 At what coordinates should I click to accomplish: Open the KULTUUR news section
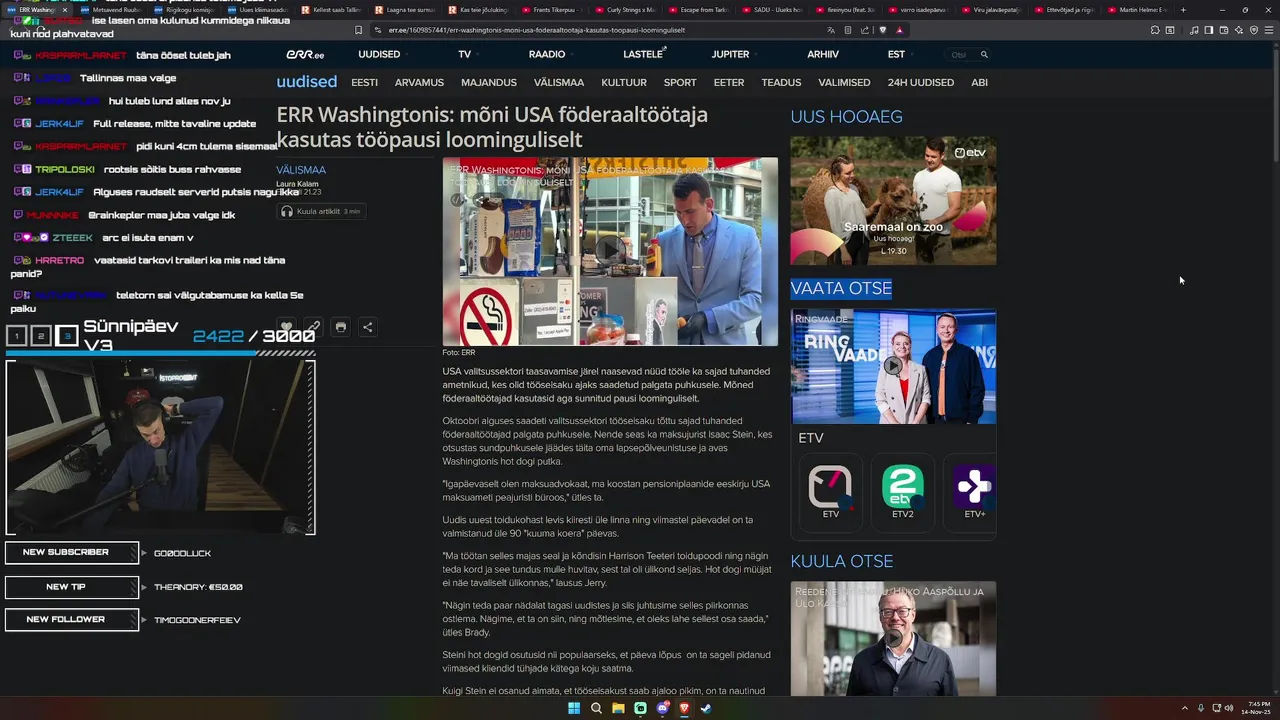(x=624, y=82)
